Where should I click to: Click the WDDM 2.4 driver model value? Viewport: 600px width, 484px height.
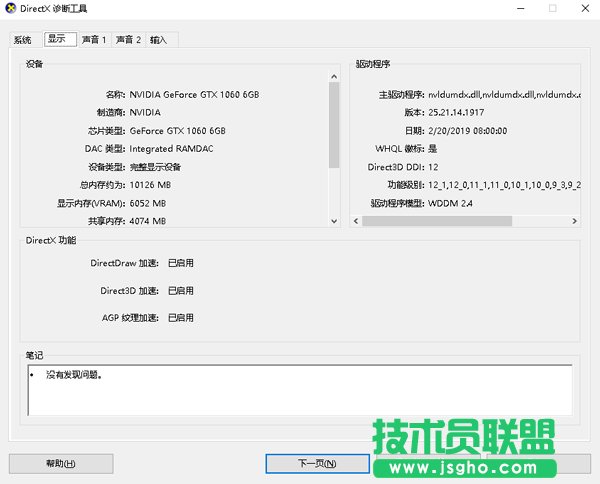pyautogui.click(x=450, y=204)
